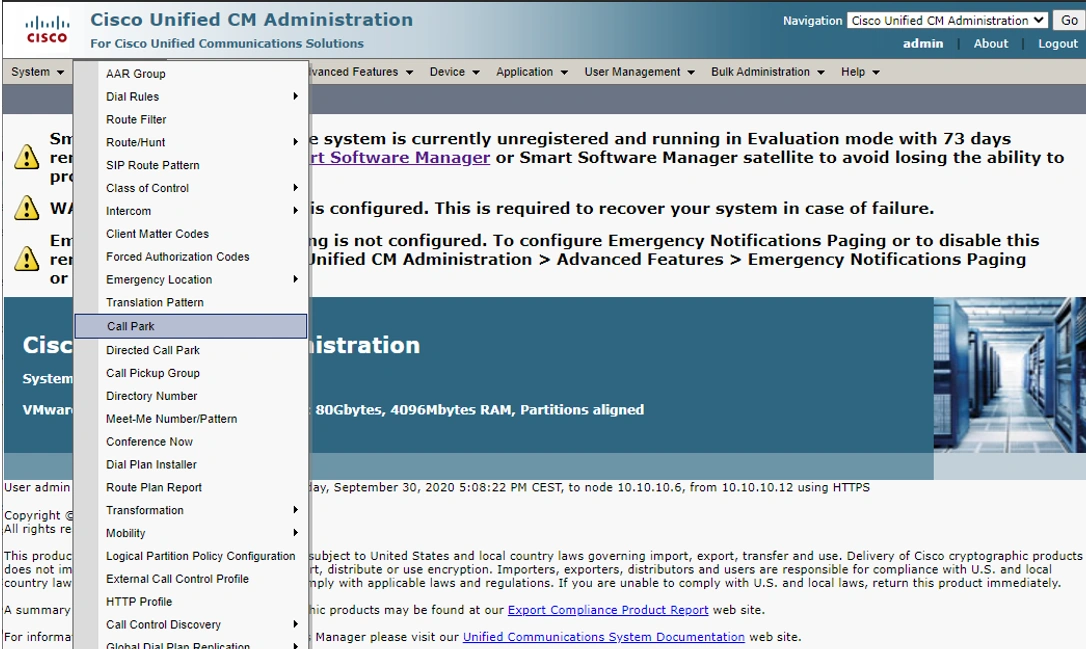Expand the Mobility submenu arrow
The image size is (1086, 649).
pos(296,533)
